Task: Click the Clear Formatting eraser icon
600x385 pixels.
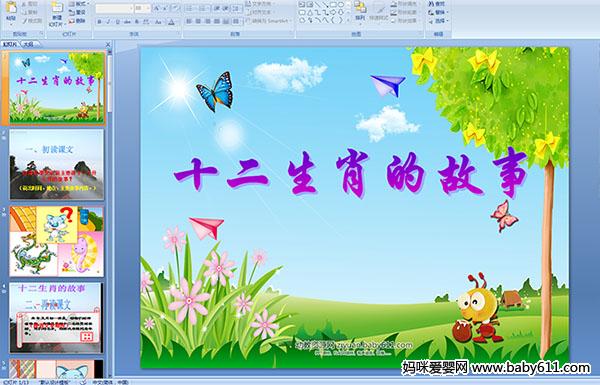Action: click(176, 8)
